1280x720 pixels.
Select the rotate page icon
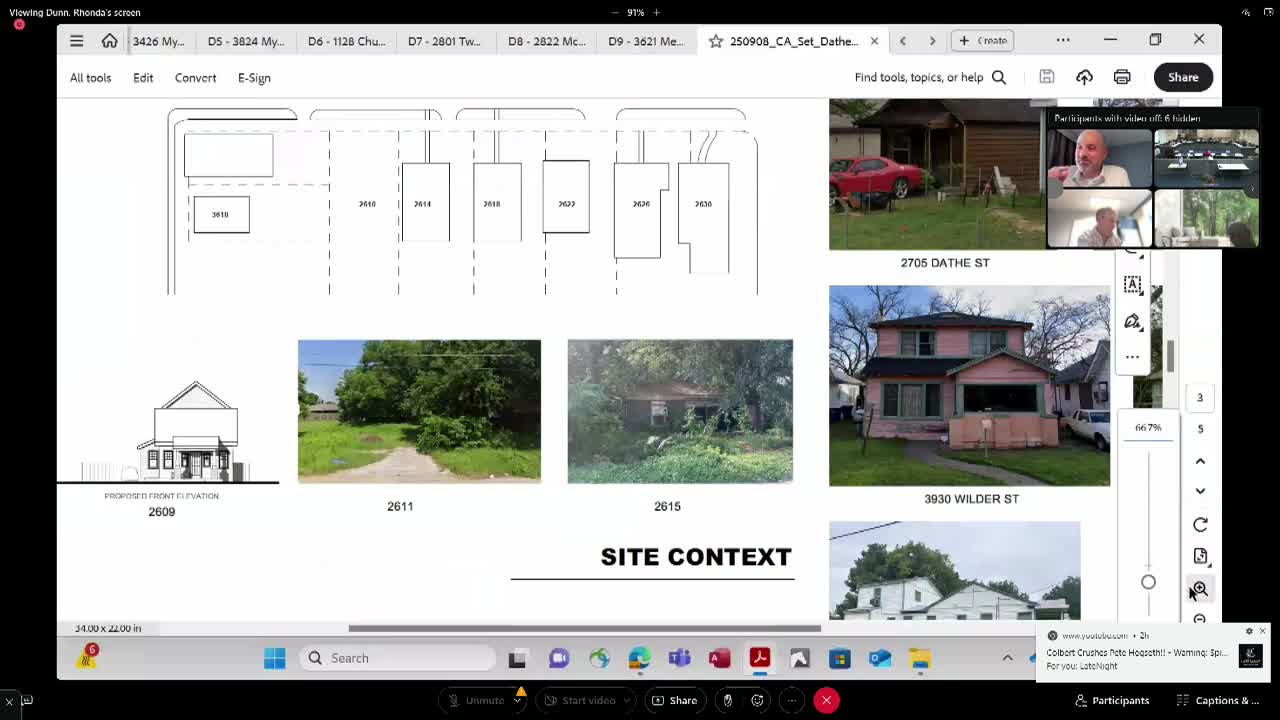click(1200, 525)
